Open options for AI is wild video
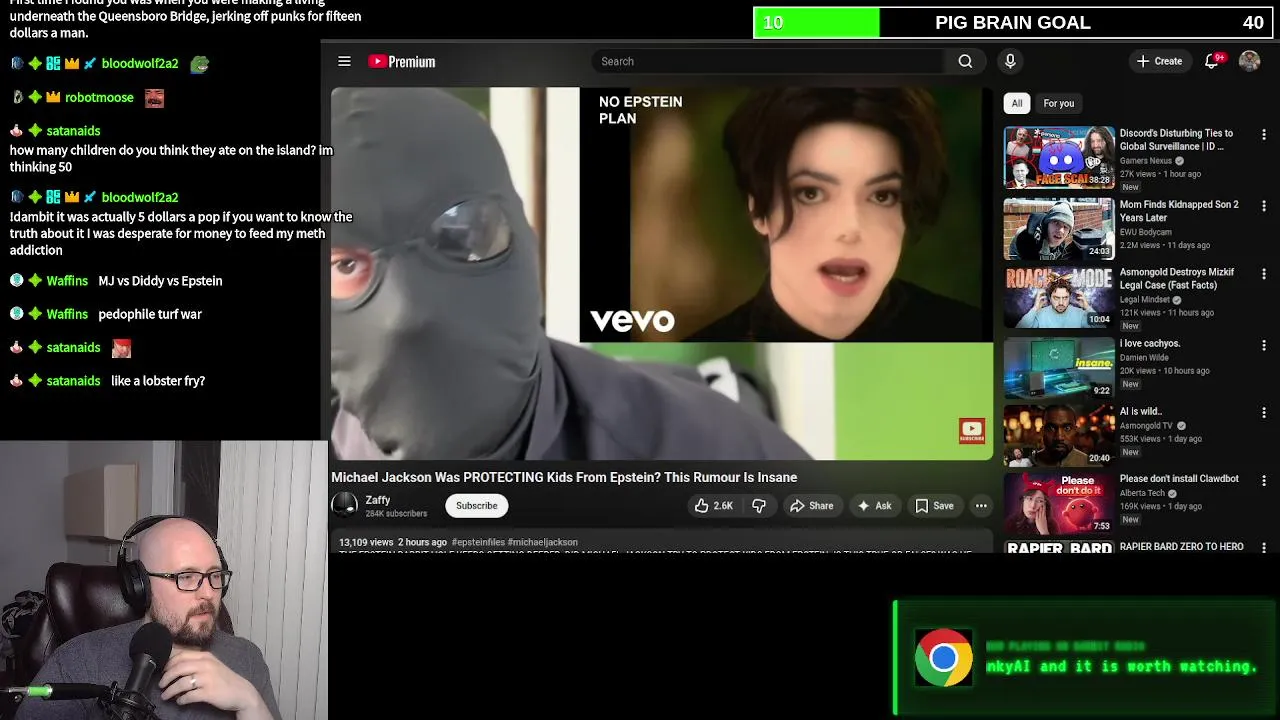The image size is (1280, 720). click(x=1264, y=412)
